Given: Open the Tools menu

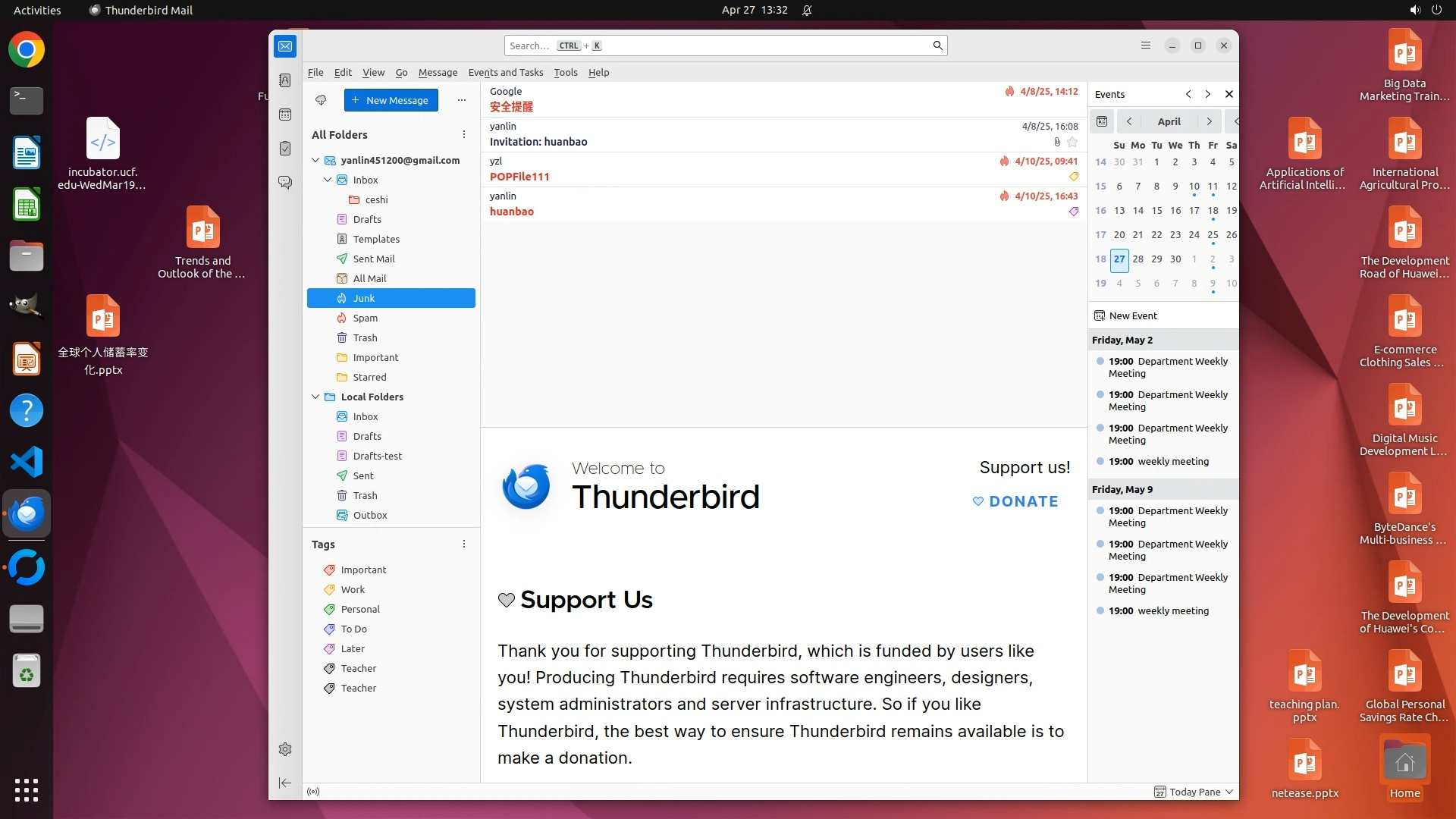Looking at the screenshot, I should click(x=565, y=72).
